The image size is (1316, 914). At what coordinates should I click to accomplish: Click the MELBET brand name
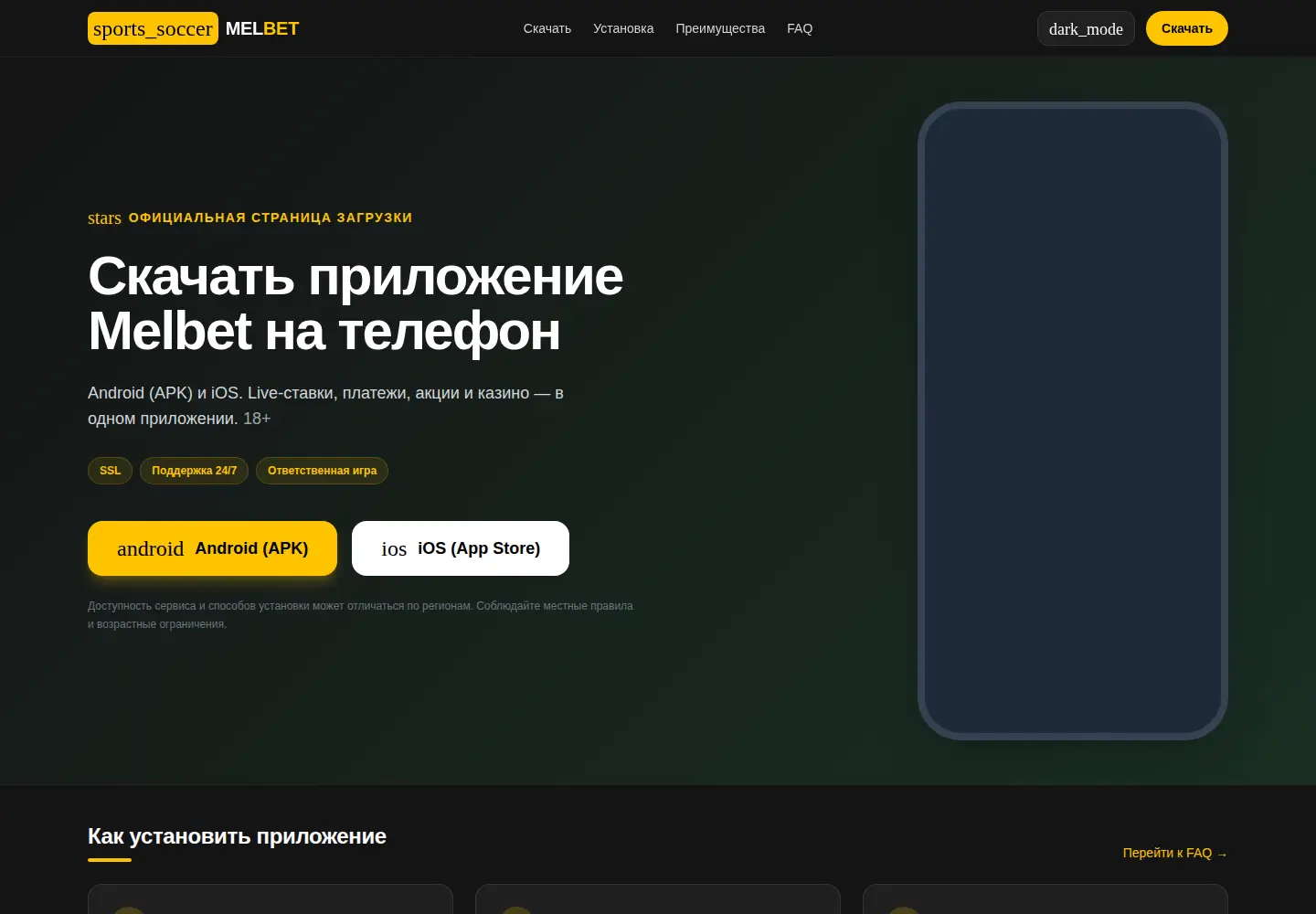coord(262,28)
